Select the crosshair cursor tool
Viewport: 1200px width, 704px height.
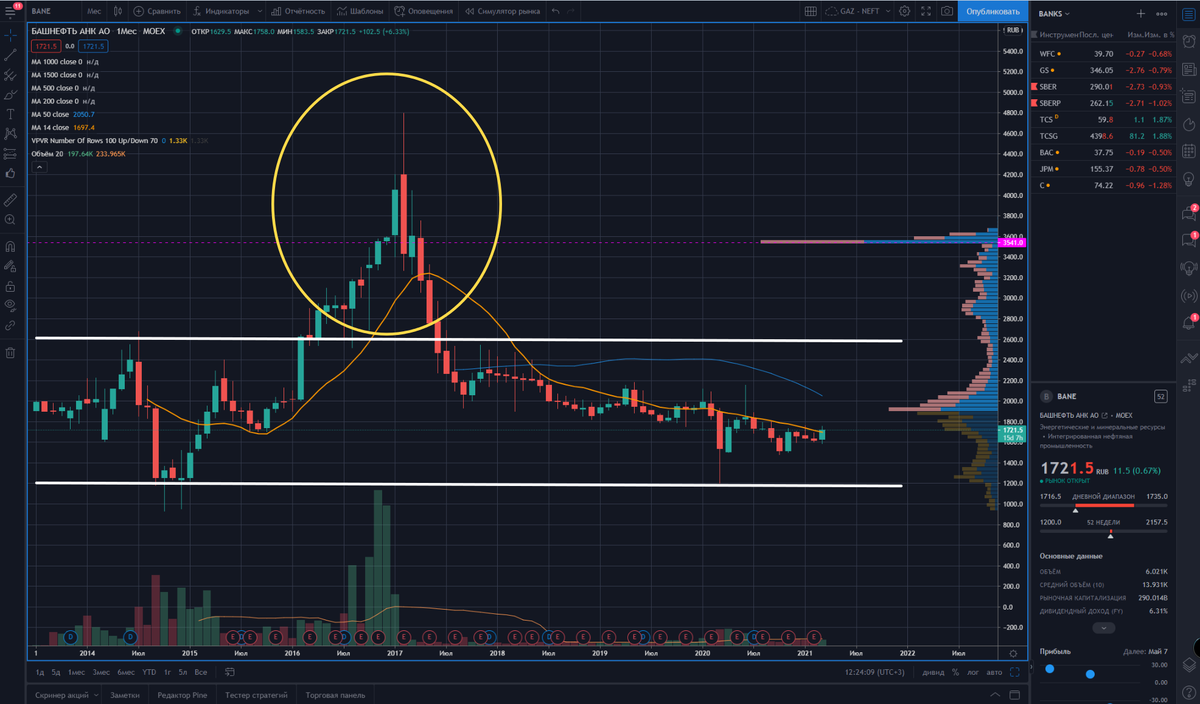pos(10,36)
